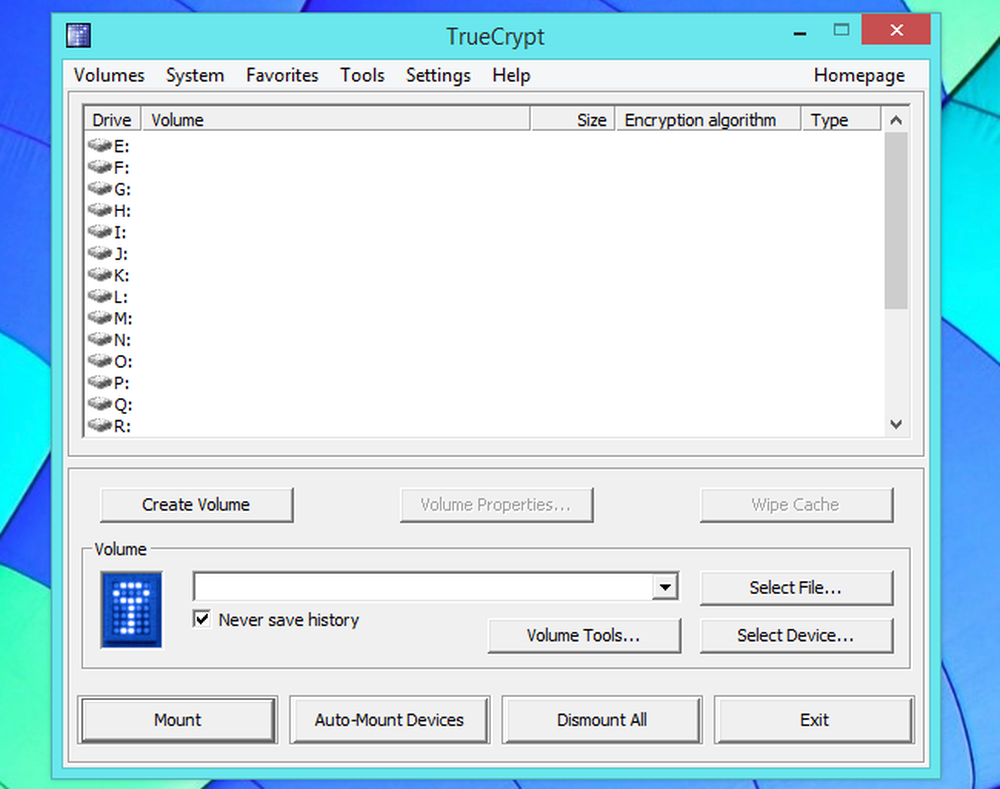Click the drive list scroll-down arrow
This screenshot has height=789, width=1000.
(x=895, y=424)
